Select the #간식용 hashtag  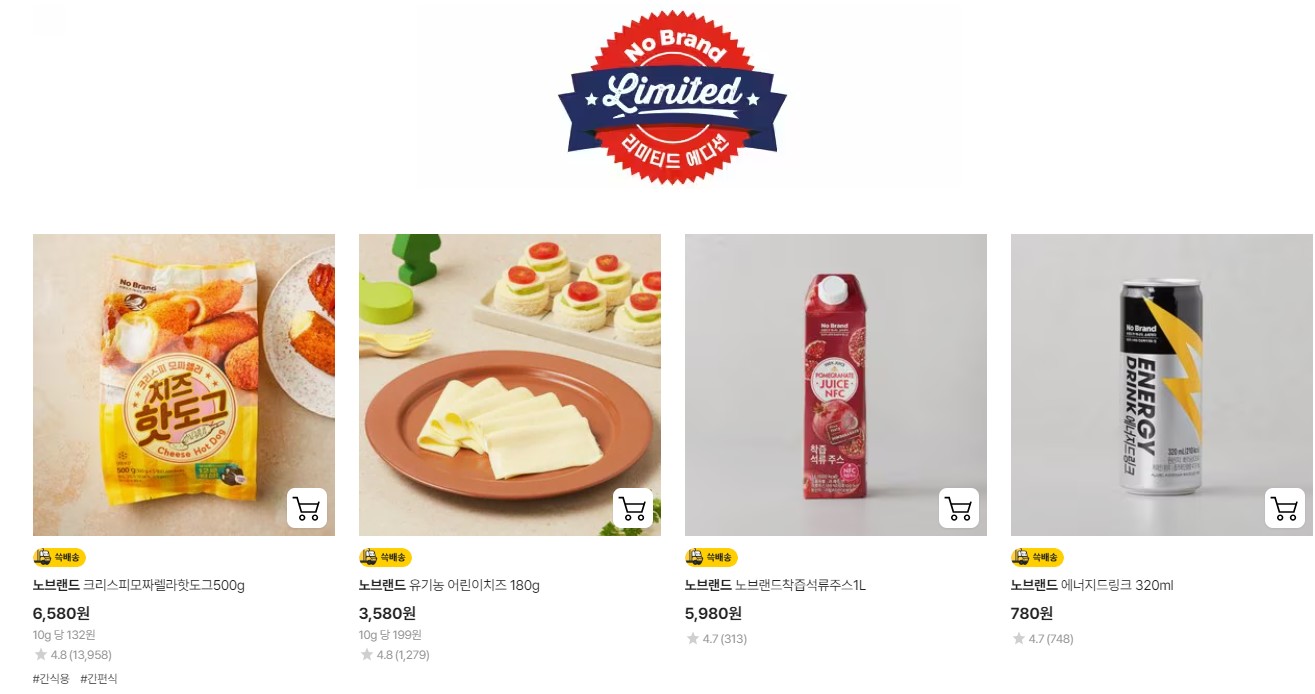pos(51,678)
